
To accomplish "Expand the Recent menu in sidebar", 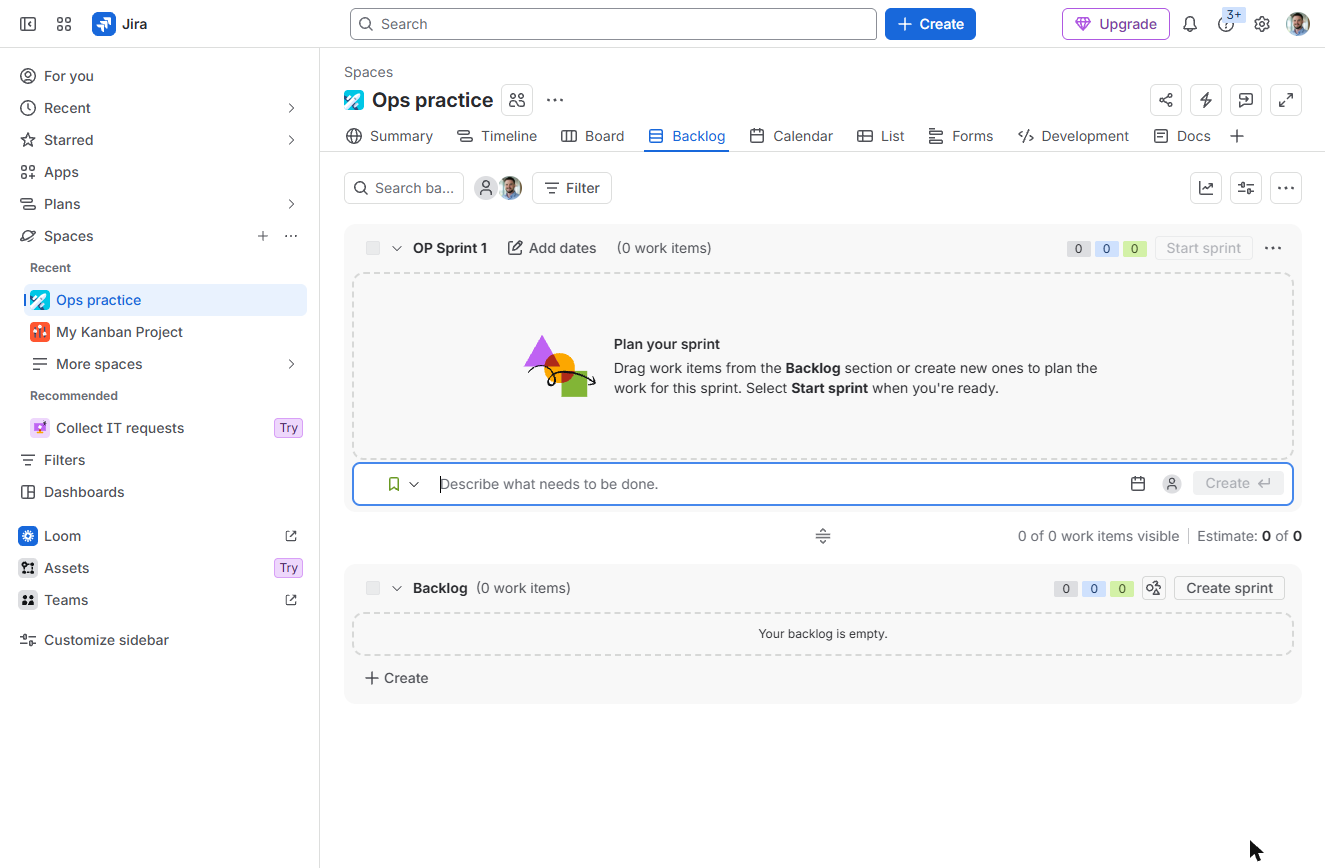I will (291, 108).
